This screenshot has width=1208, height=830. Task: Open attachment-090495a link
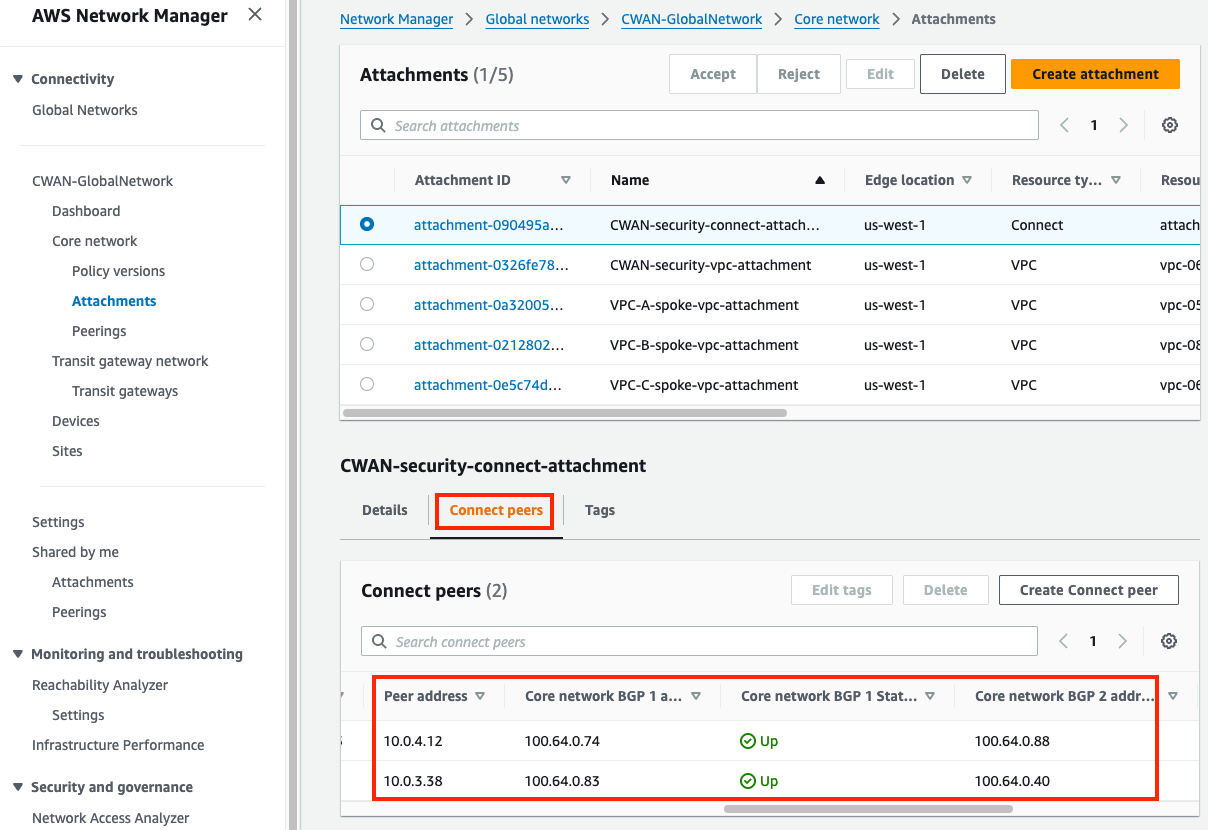click(488, 225)
